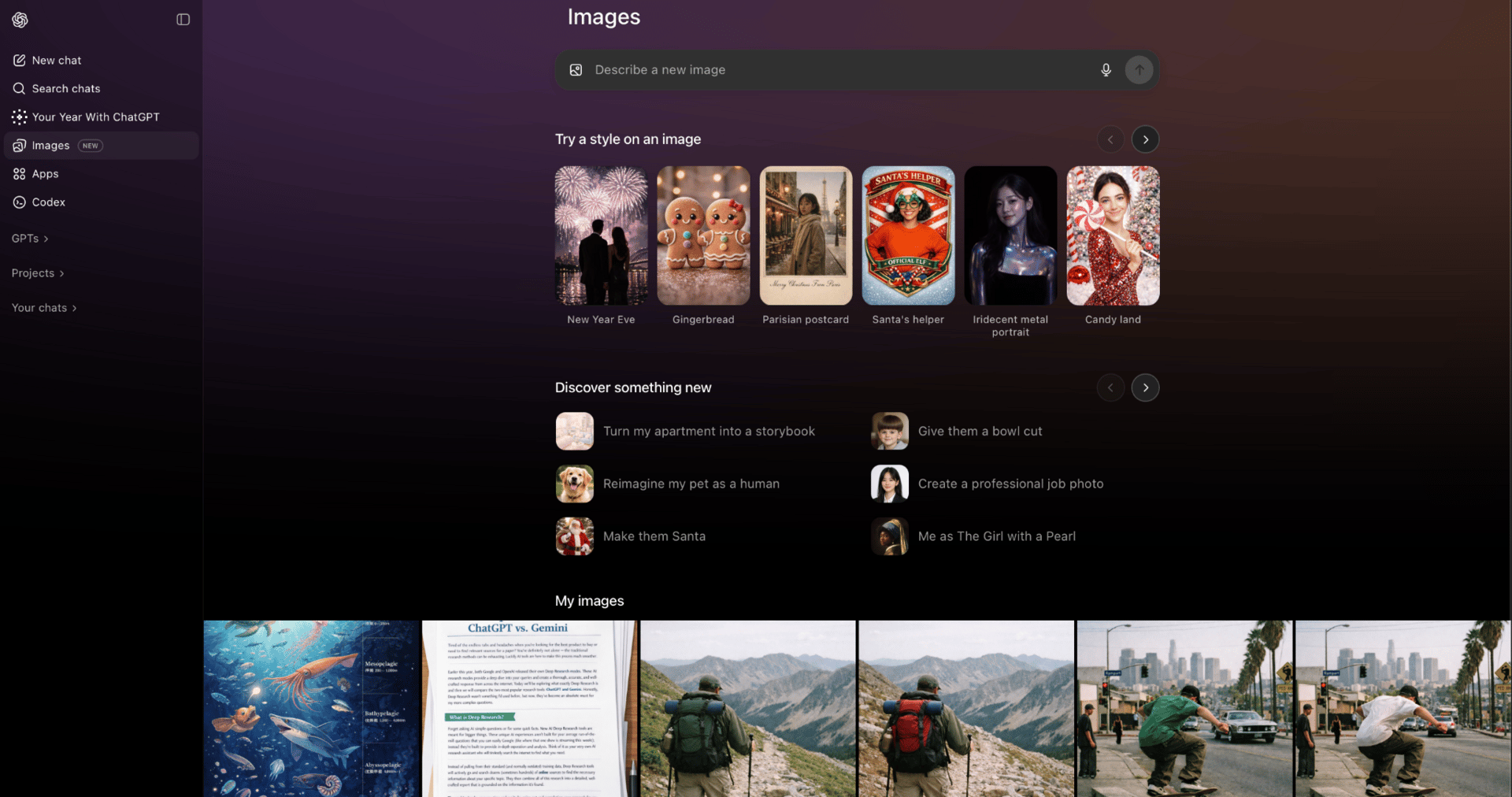The height and width of the screenshot is (797, 1512).
Task: Expand the Your chats section
Action: click(45, 308)
